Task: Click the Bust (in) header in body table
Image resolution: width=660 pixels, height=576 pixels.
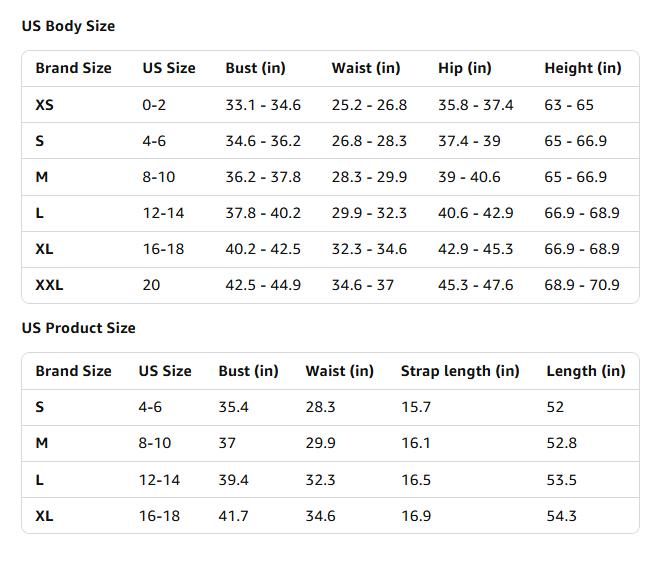Action: point(255,68)
